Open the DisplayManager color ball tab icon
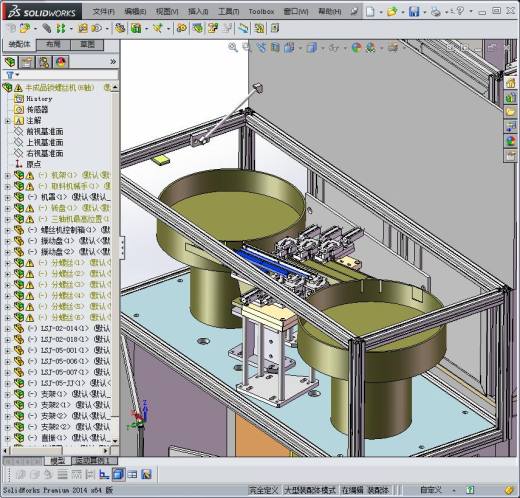520x498 pixels. pyautogui.click(x=61, y=62)
